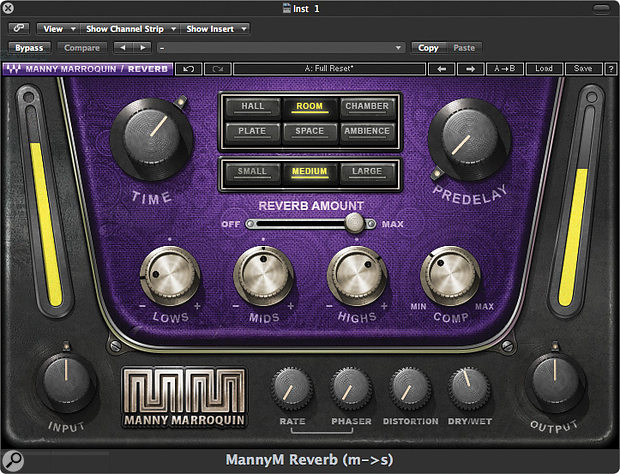
Task: Select next setting with right triangle
Action: point(142,48)
